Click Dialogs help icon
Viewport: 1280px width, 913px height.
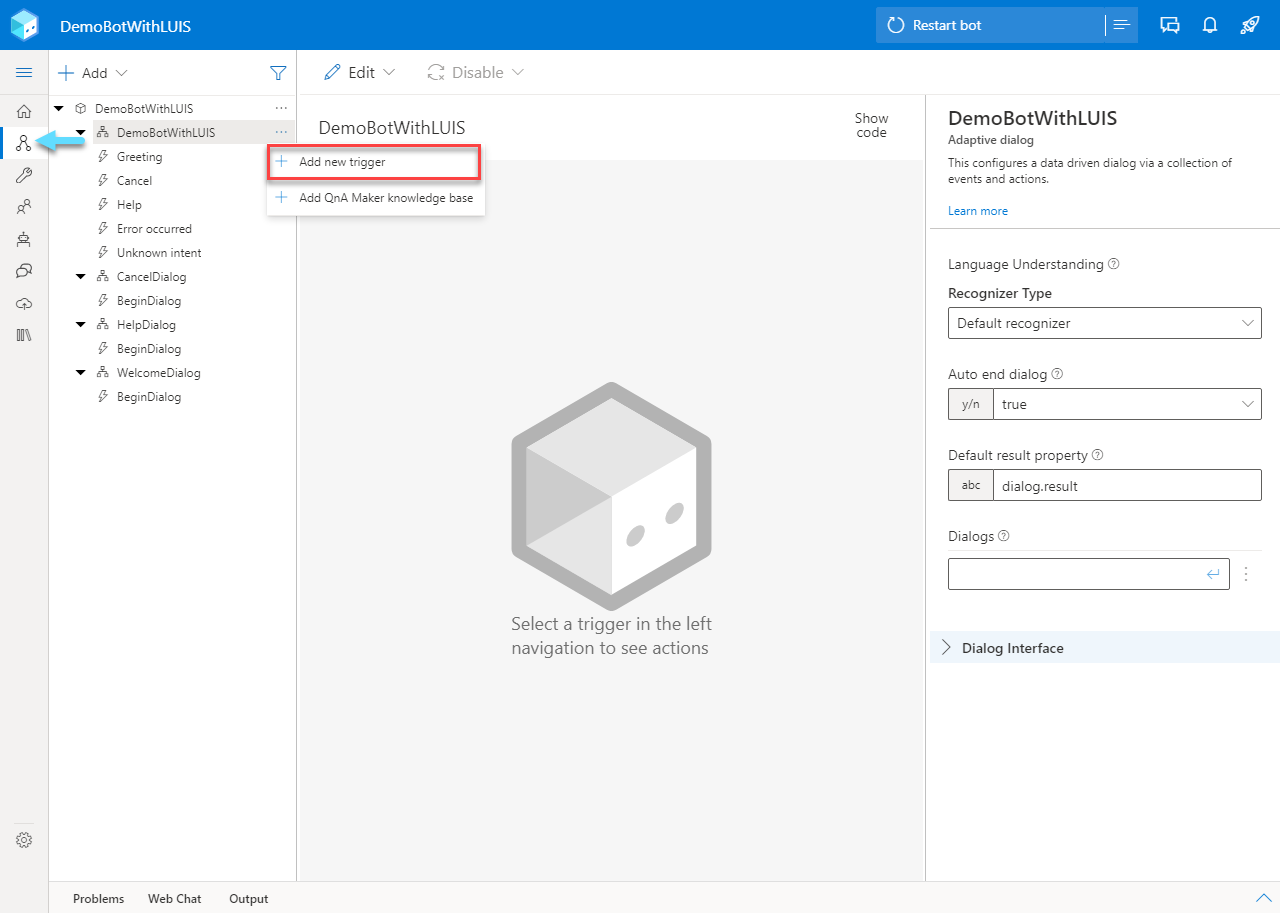tap(1004, 536)
